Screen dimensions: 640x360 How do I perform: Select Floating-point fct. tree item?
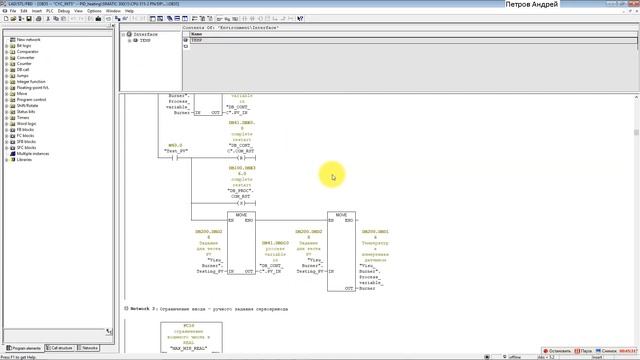(x=33, y=88)
